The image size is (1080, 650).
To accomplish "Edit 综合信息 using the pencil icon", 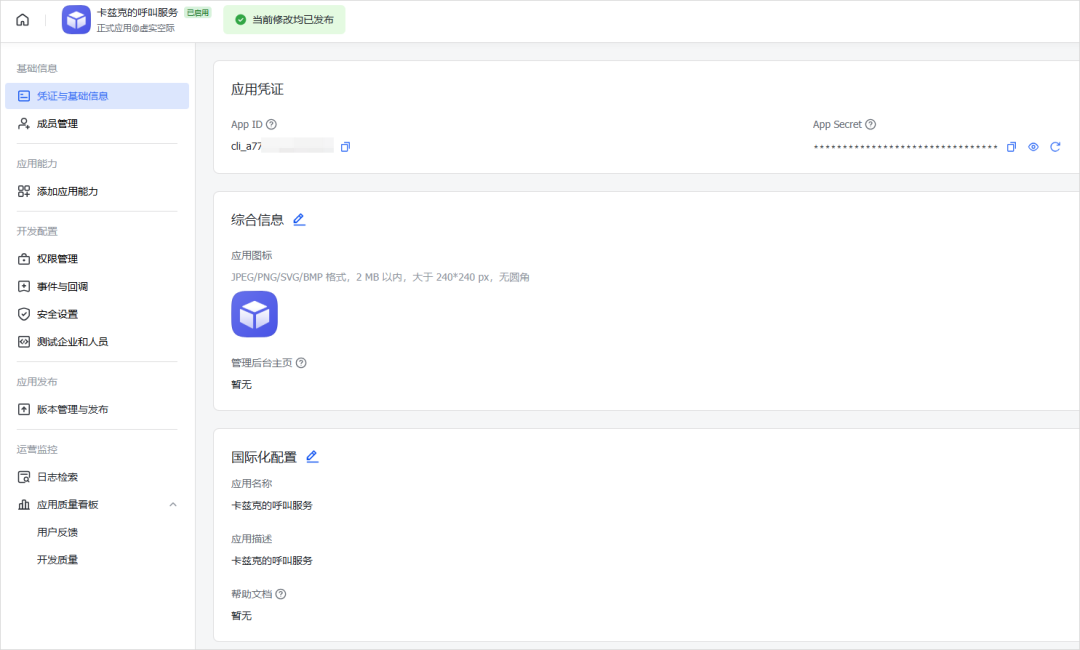I will 299,219.
